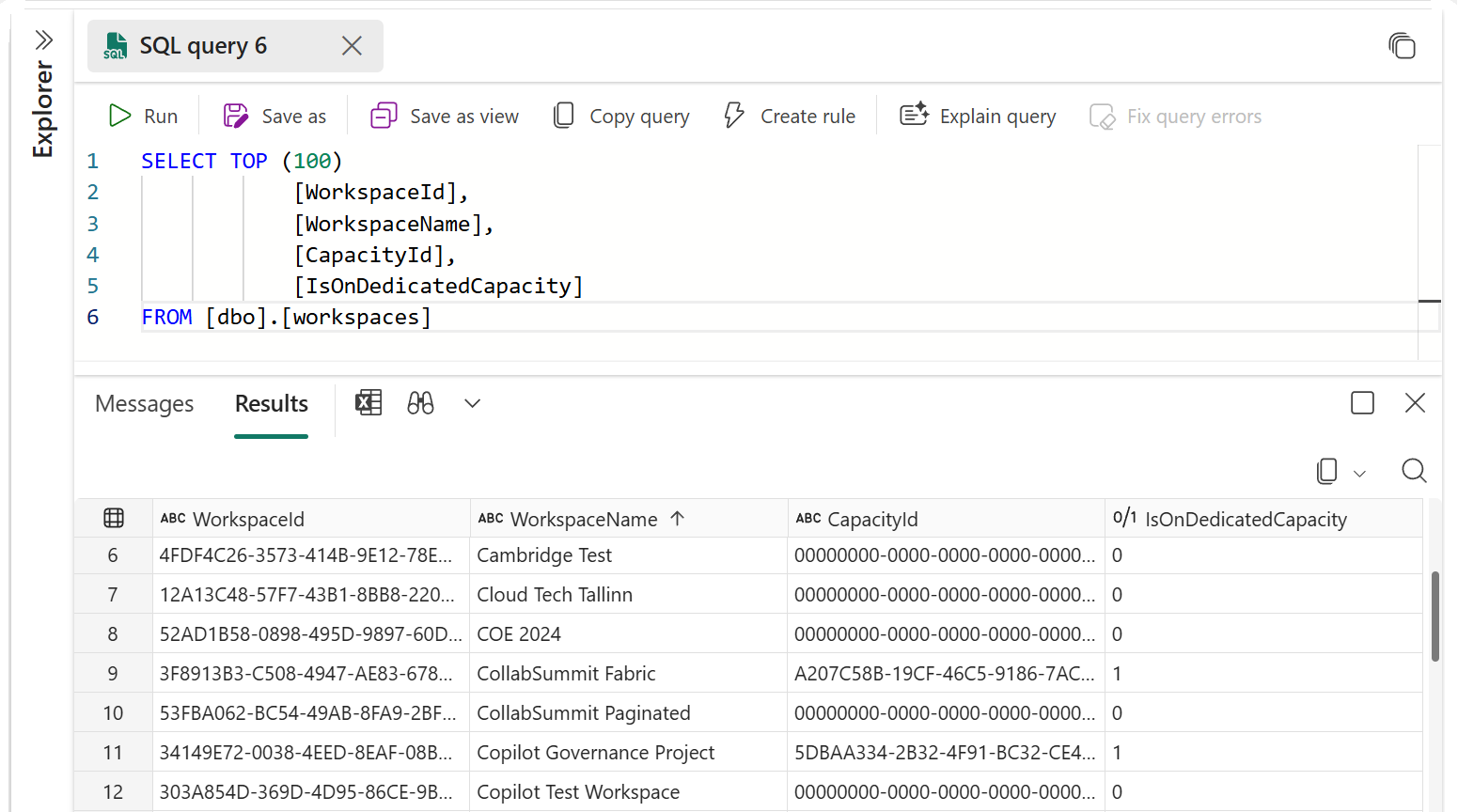Viewport: 1458px width, 812px height.
Task: Select WorkspaceId cell starting 4FDF4C26
Action: click(x=311, y=555)
